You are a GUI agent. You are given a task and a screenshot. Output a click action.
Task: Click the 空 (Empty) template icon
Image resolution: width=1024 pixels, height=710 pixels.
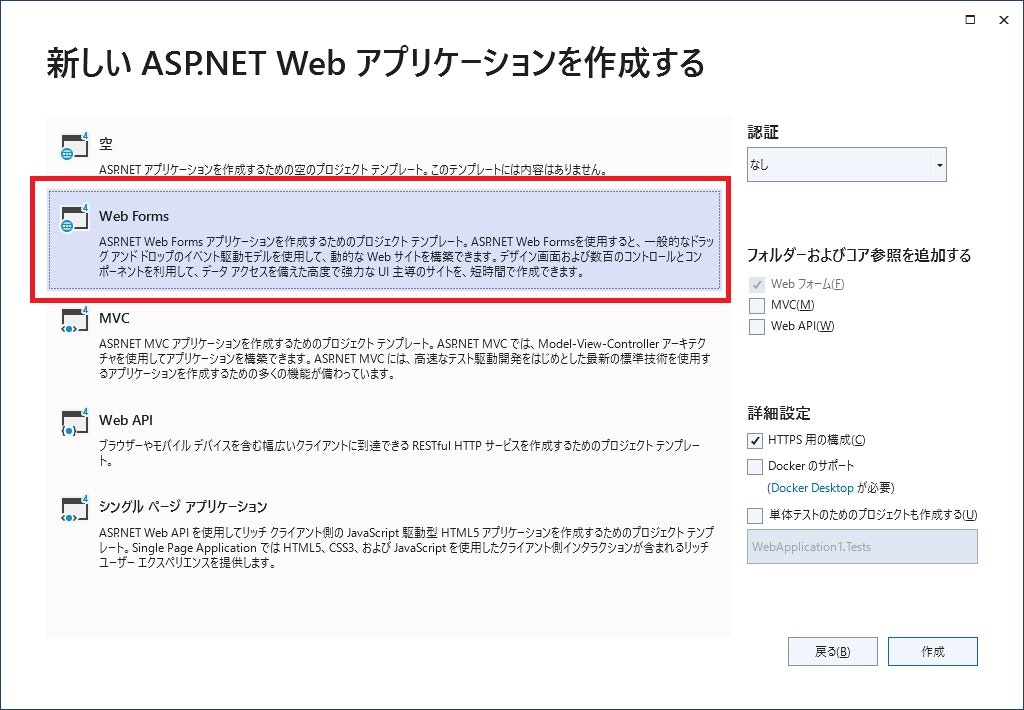pyautogui.click(x=74, y=146)
